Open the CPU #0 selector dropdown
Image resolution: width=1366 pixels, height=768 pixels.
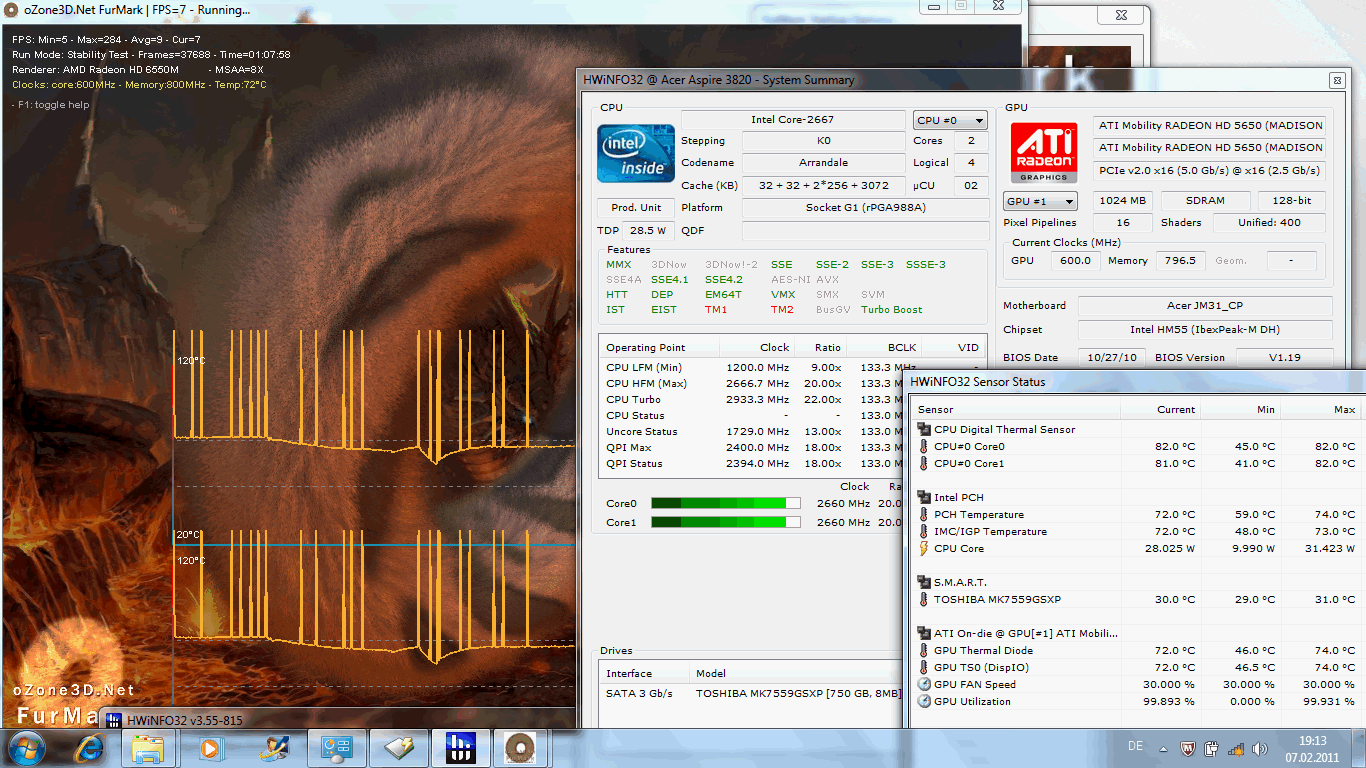(950, 121)
